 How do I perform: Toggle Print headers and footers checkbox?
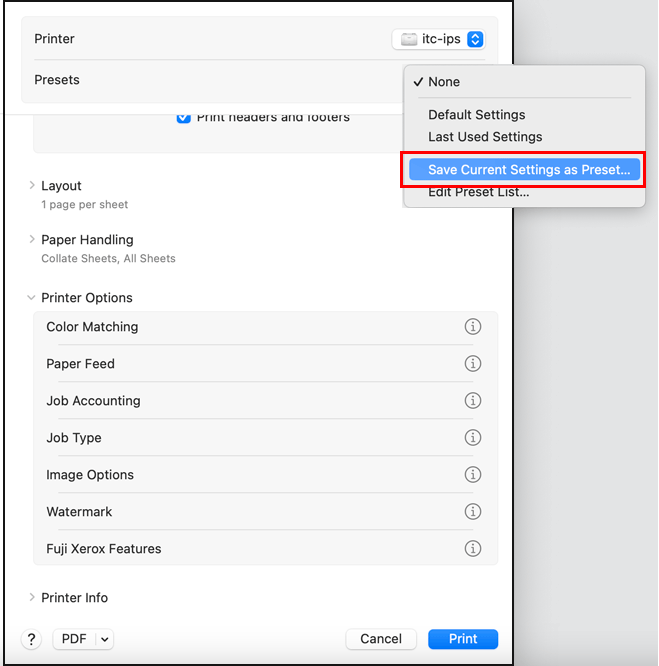tap(184, 117)
